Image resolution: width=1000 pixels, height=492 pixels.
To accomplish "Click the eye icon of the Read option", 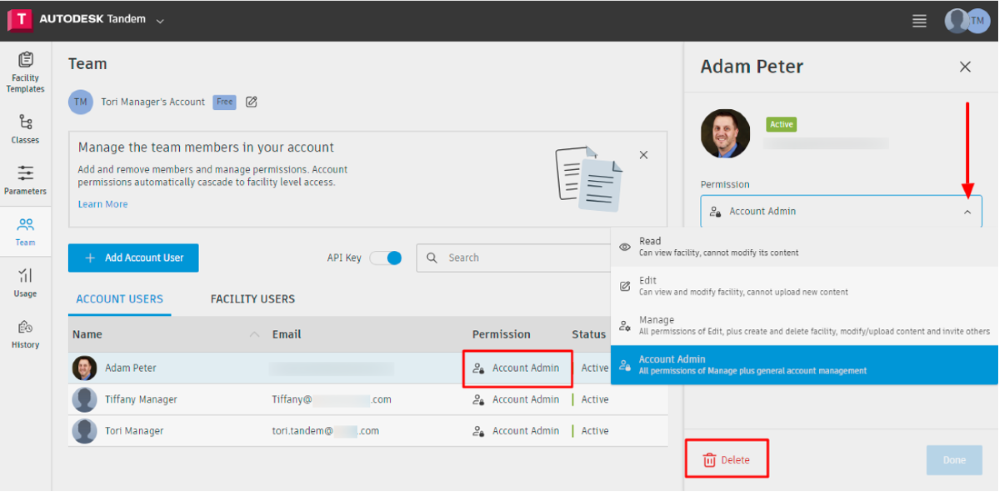I will click(625, 246).
